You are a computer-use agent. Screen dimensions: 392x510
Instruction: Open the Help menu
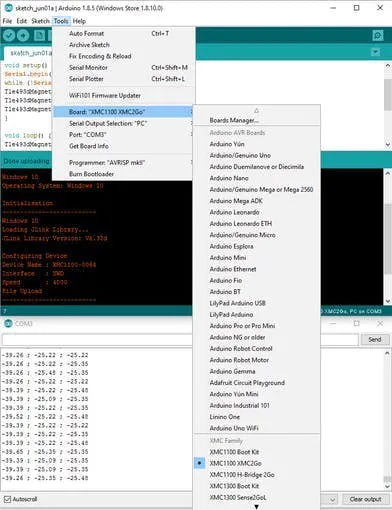click(x=79, y=21)
